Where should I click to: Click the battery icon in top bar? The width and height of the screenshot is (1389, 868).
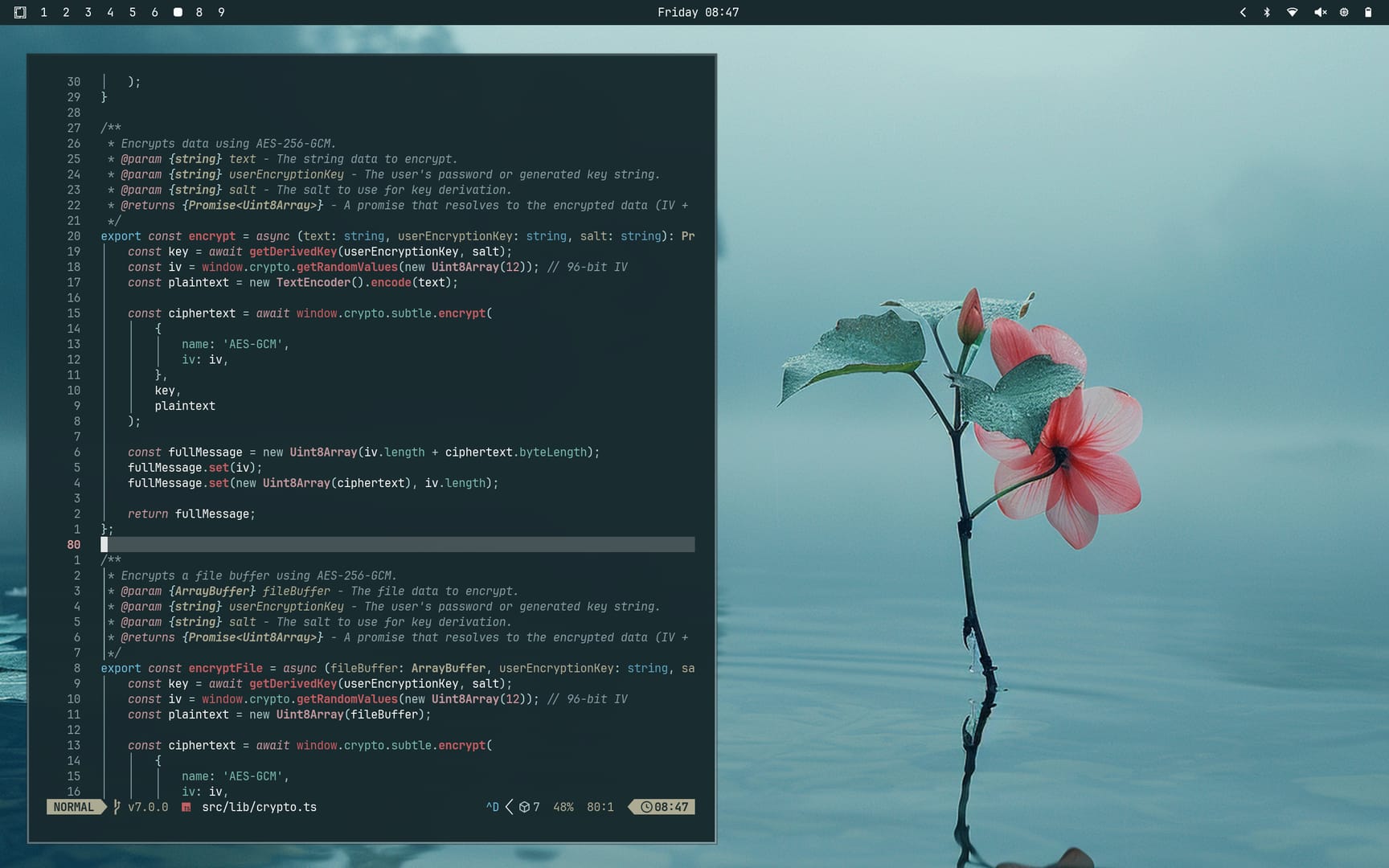[1367, 12]
